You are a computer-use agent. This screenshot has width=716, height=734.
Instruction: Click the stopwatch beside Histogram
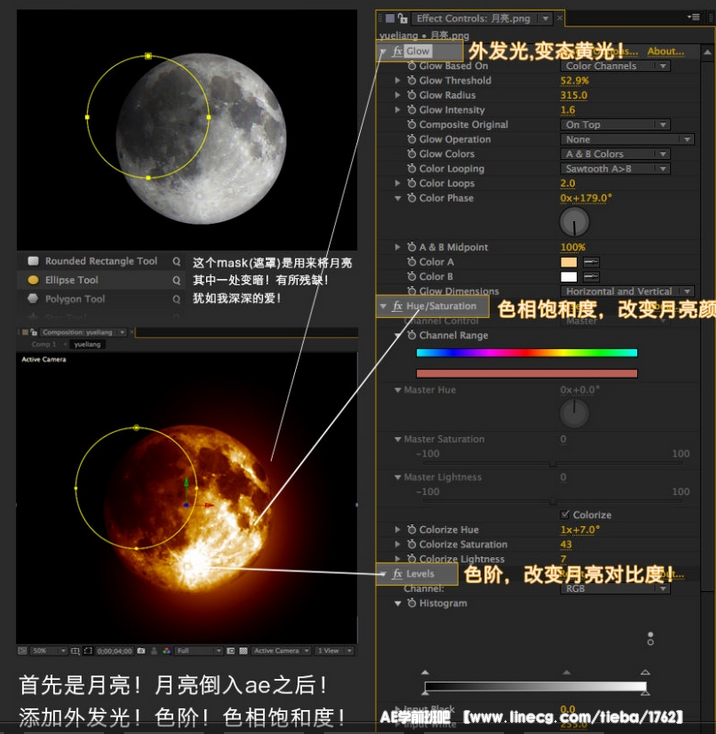pyautogui.click(x=412, y=603)
